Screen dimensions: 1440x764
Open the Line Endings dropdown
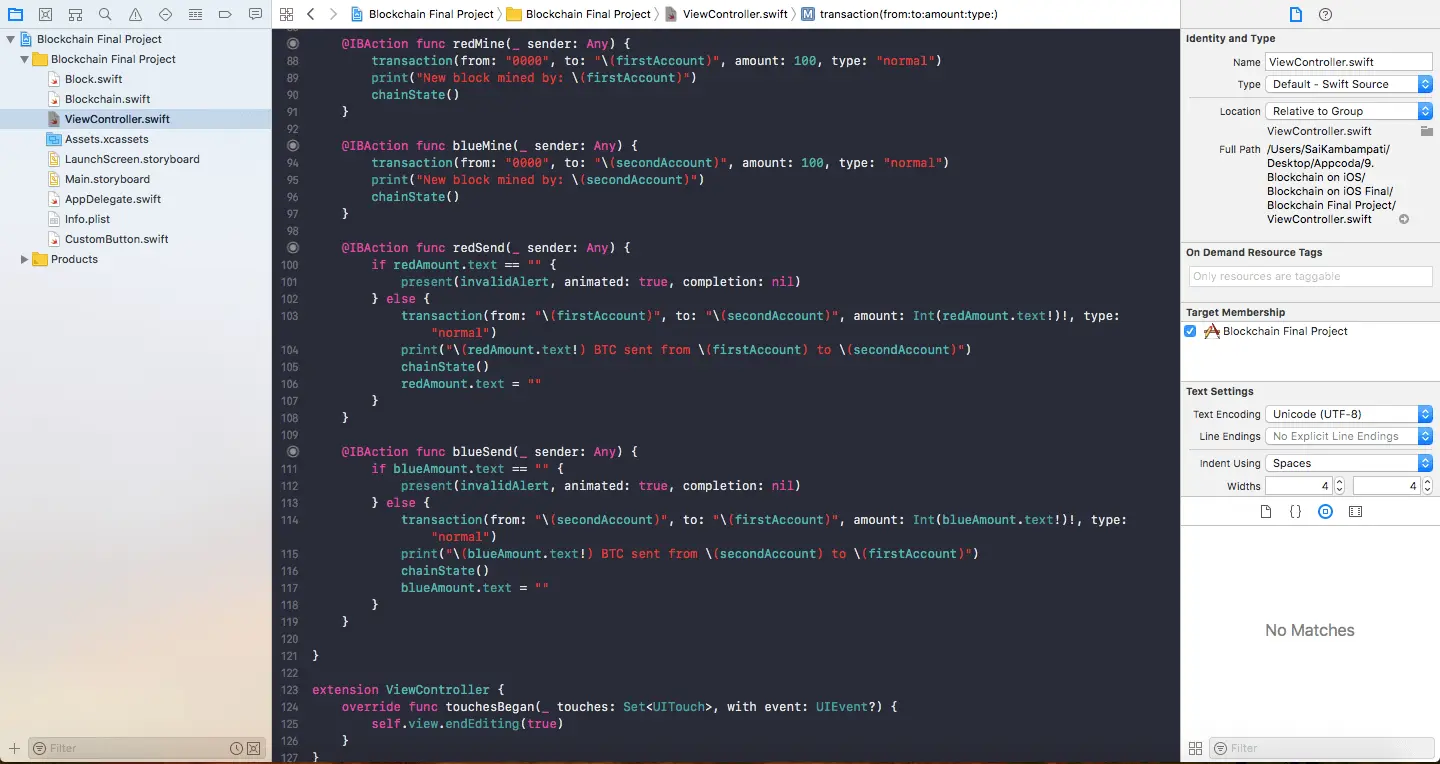click(x=1349, y=436)
